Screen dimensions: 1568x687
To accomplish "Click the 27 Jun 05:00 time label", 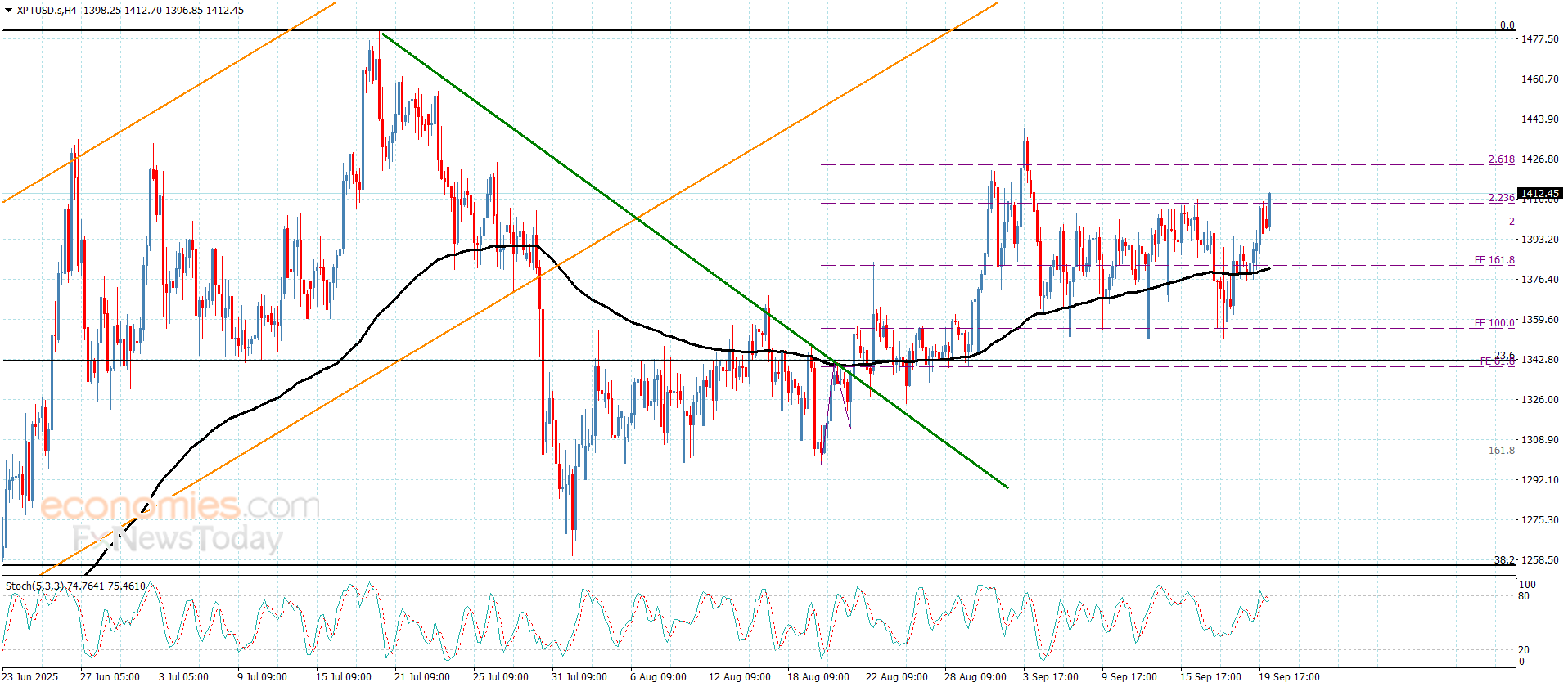I will (x=110, y=676).
